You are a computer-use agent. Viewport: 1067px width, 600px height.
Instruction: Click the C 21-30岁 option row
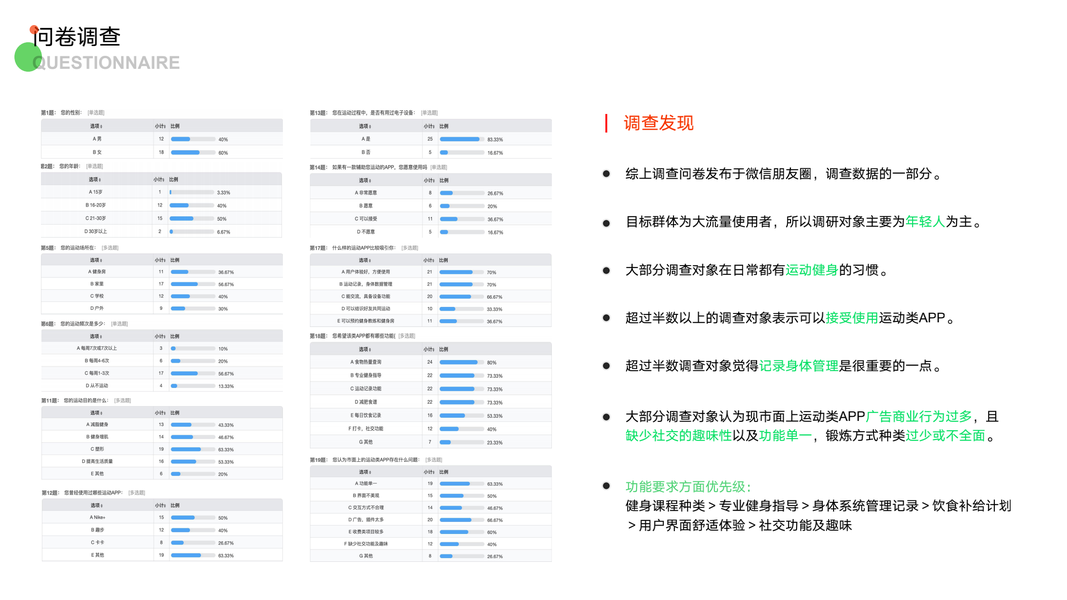(x=162, y=218)
